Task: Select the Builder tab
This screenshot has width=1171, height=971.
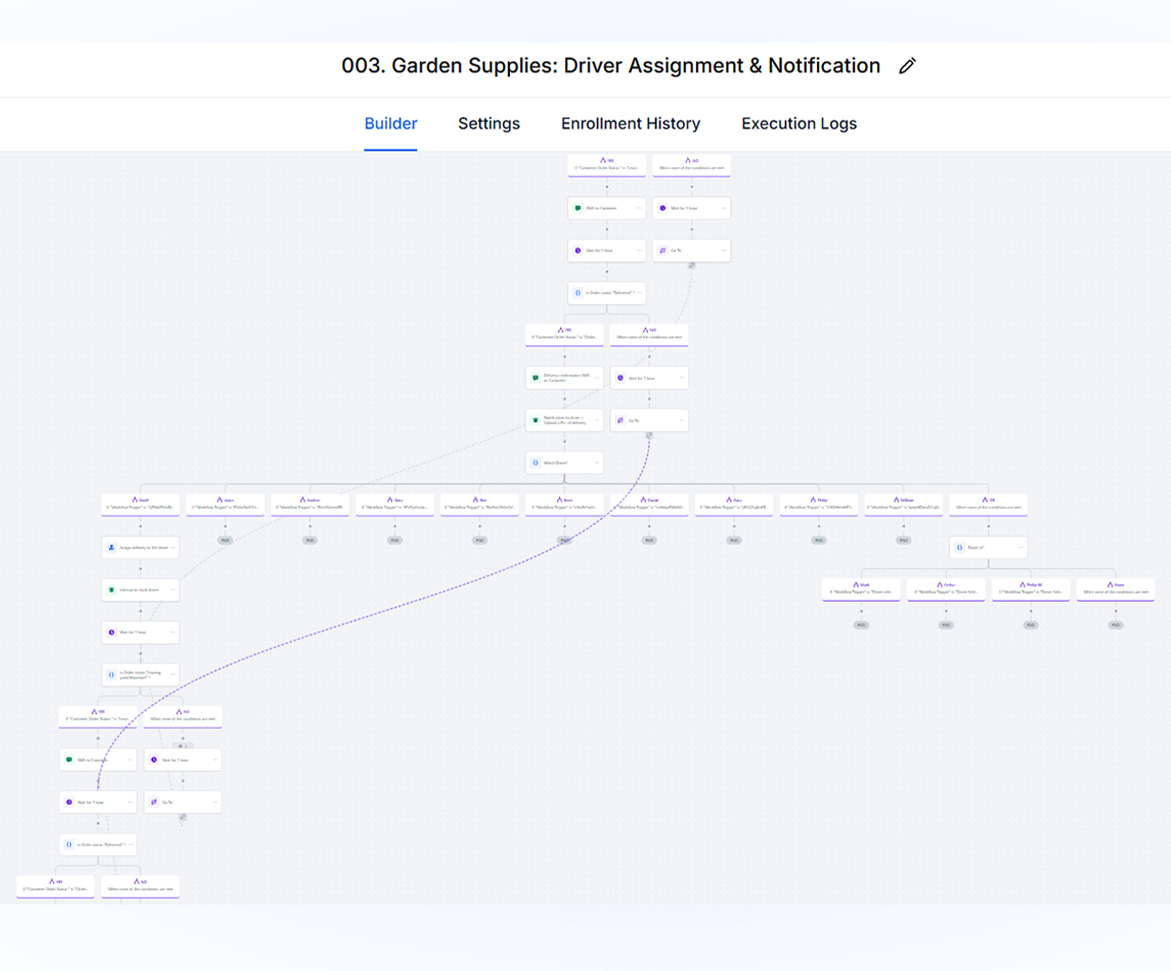Action: click(390, 124)
